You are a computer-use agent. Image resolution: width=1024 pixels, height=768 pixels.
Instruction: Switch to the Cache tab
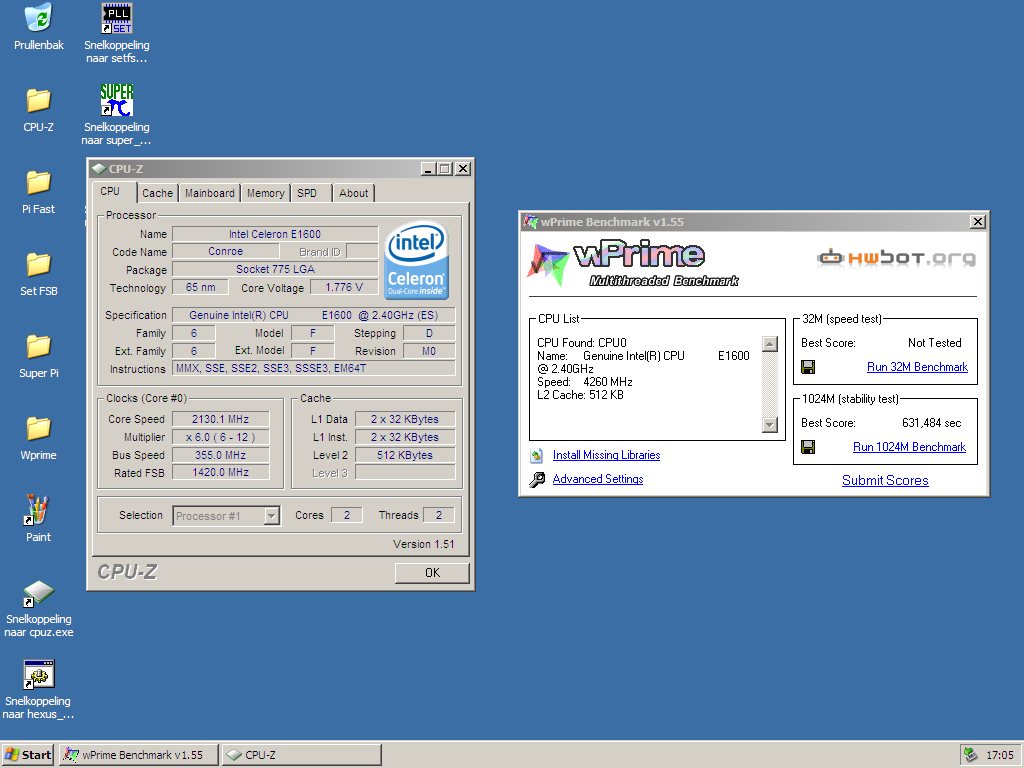(x=157, y=193)
